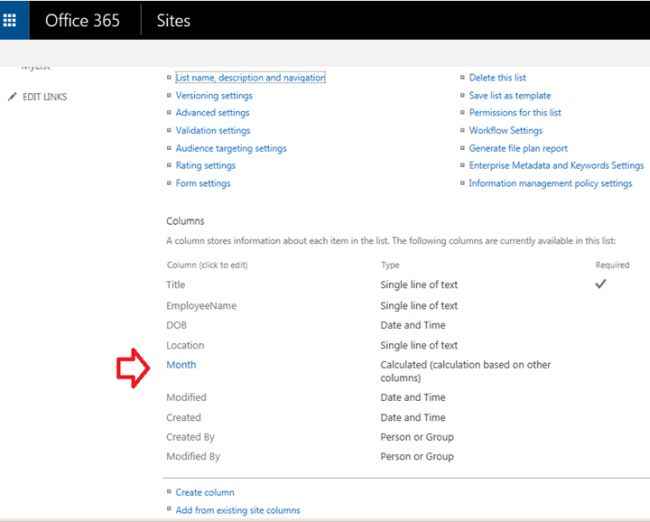Click Generate file plan report
The image size is (650, 522).
(x=518, y=148)
